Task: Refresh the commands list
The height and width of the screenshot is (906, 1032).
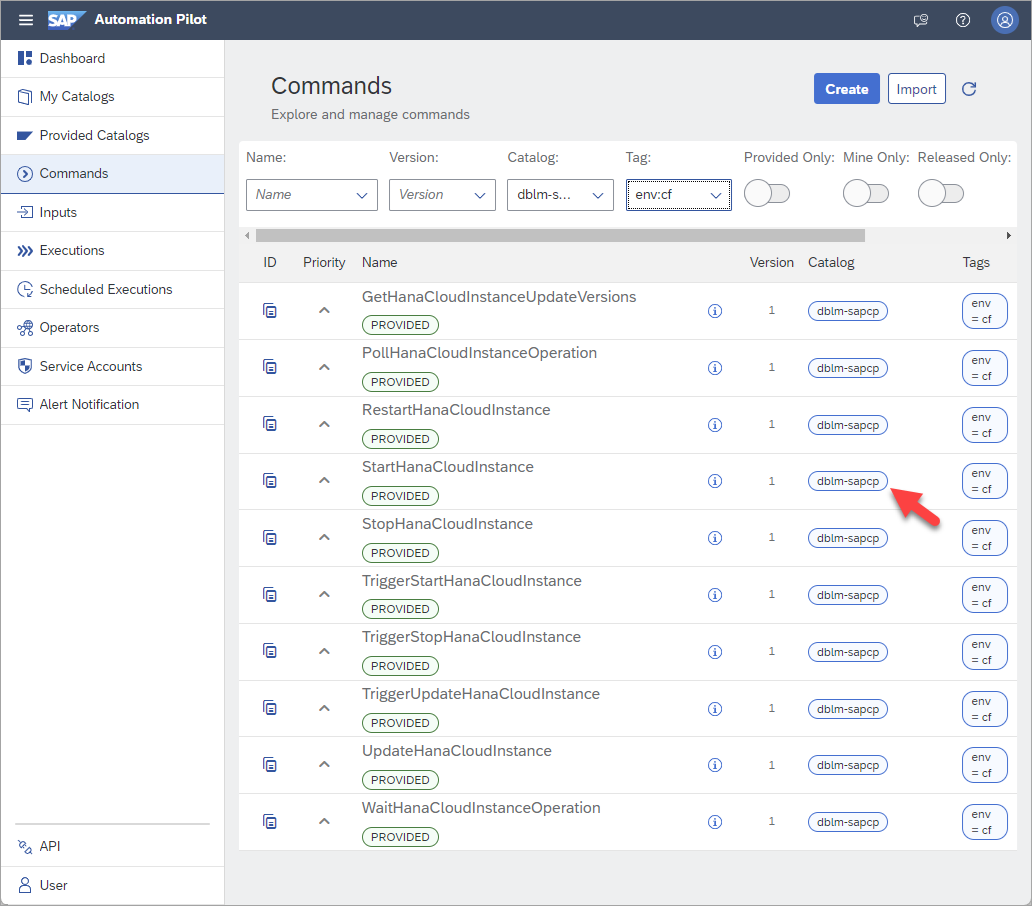Action: (969, 89)
